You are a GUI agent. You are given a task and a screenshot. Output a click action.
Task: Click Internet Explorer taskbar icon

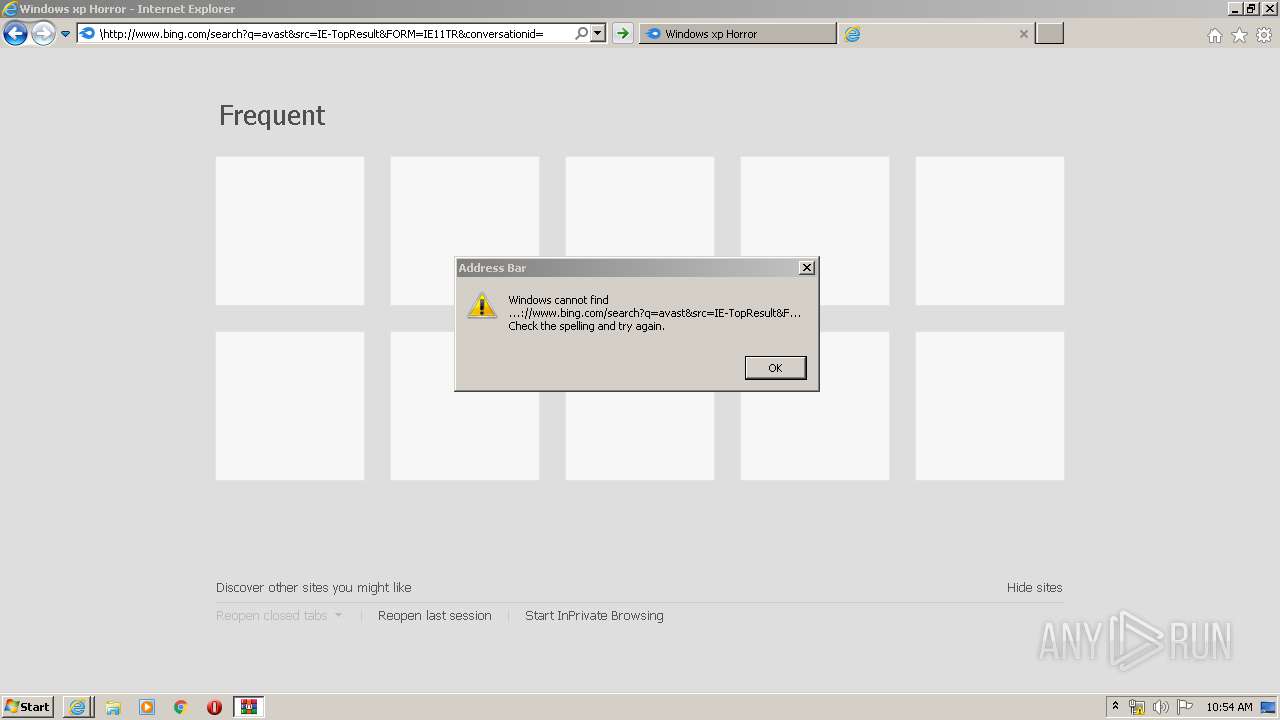click(77, 707)
